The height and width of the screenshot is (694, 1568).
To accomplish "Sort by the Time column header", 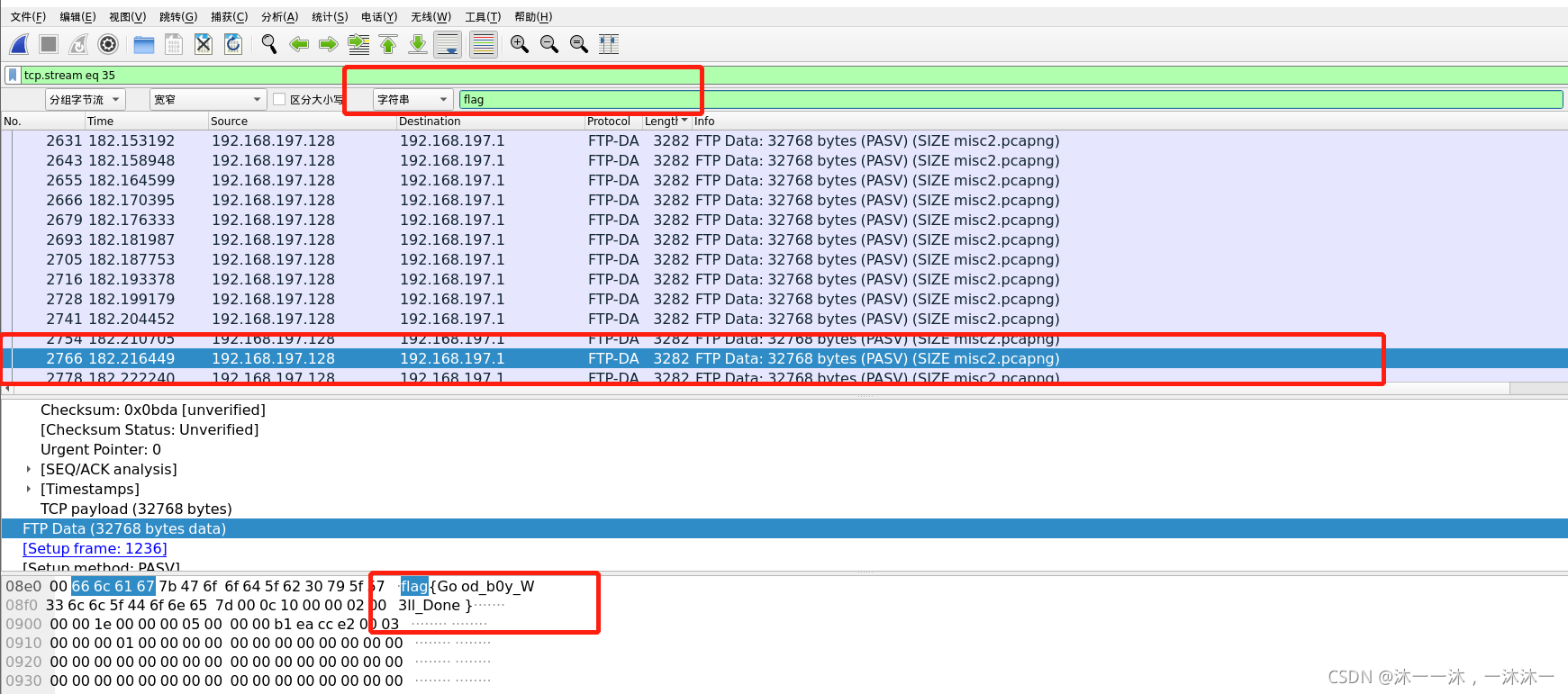I will [146, 121].
